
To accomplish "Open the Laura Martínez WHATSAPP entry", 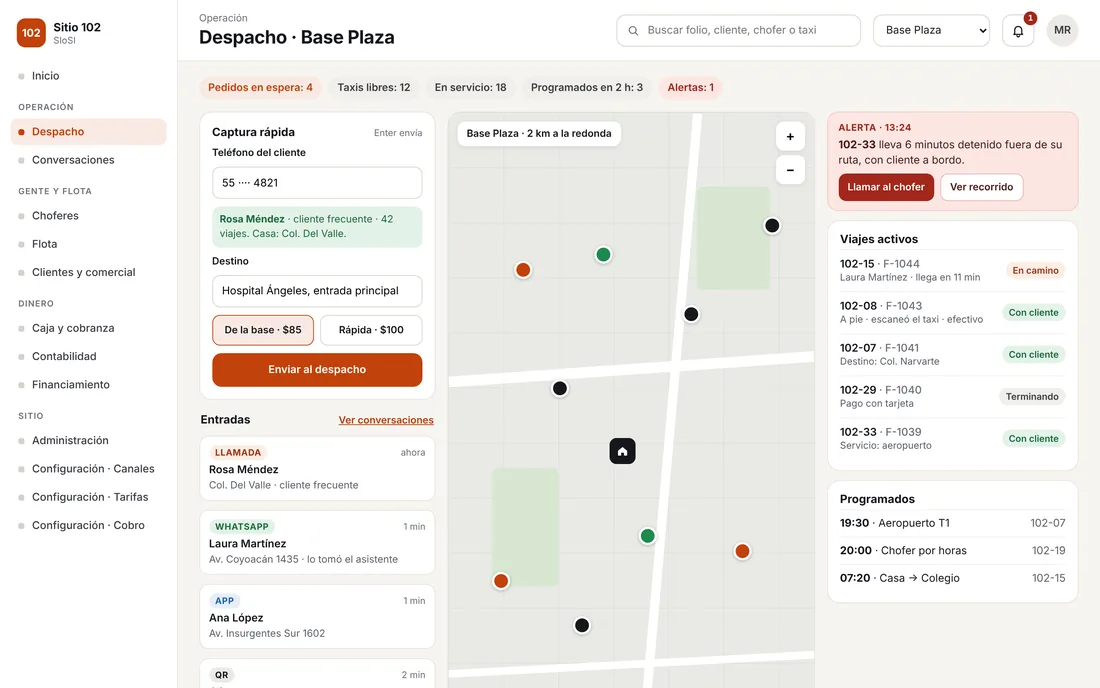I will click(x=317, y=543).
